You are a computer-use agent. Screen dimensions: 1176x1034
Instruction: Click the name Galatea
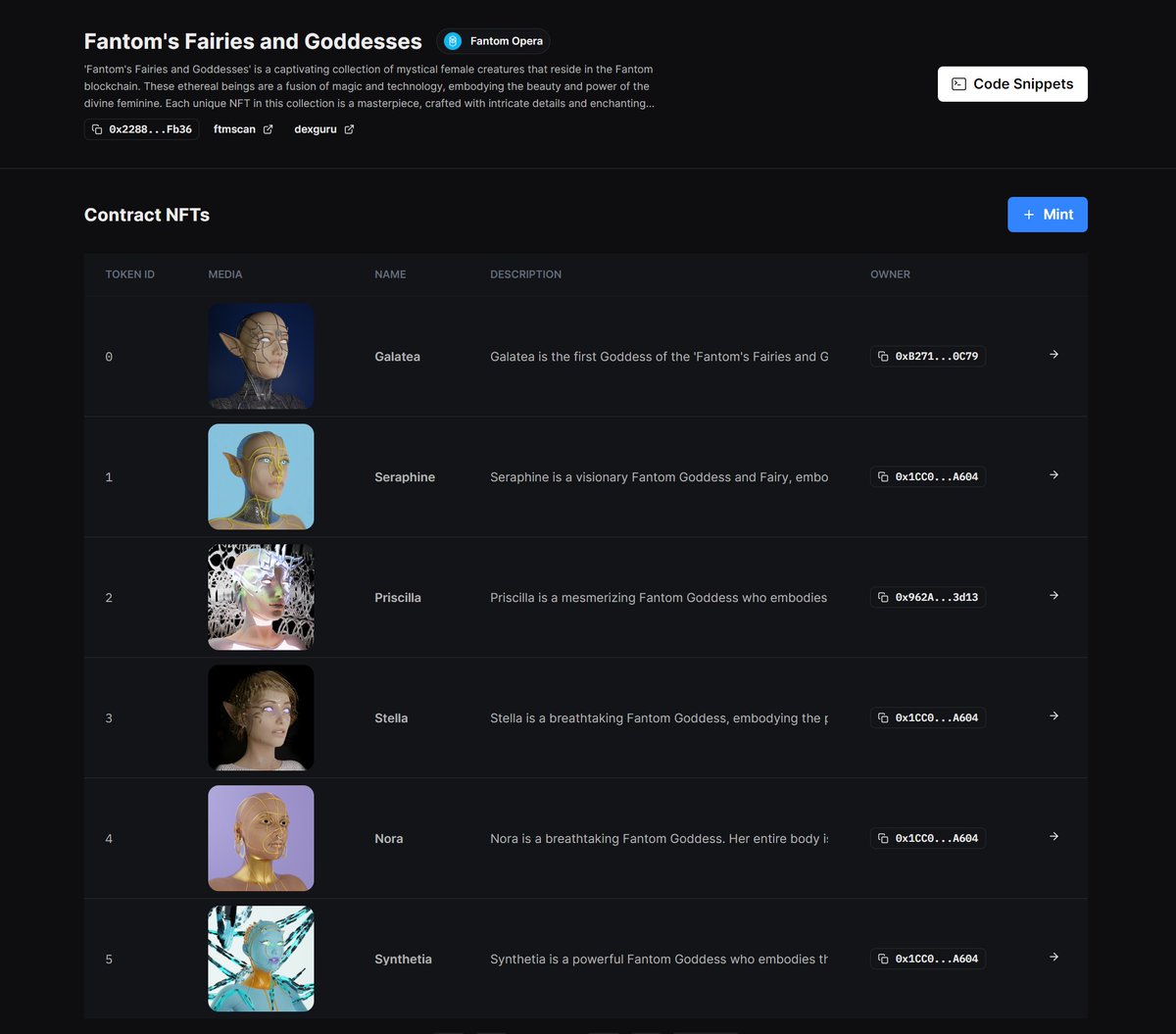tap(397, 357)
